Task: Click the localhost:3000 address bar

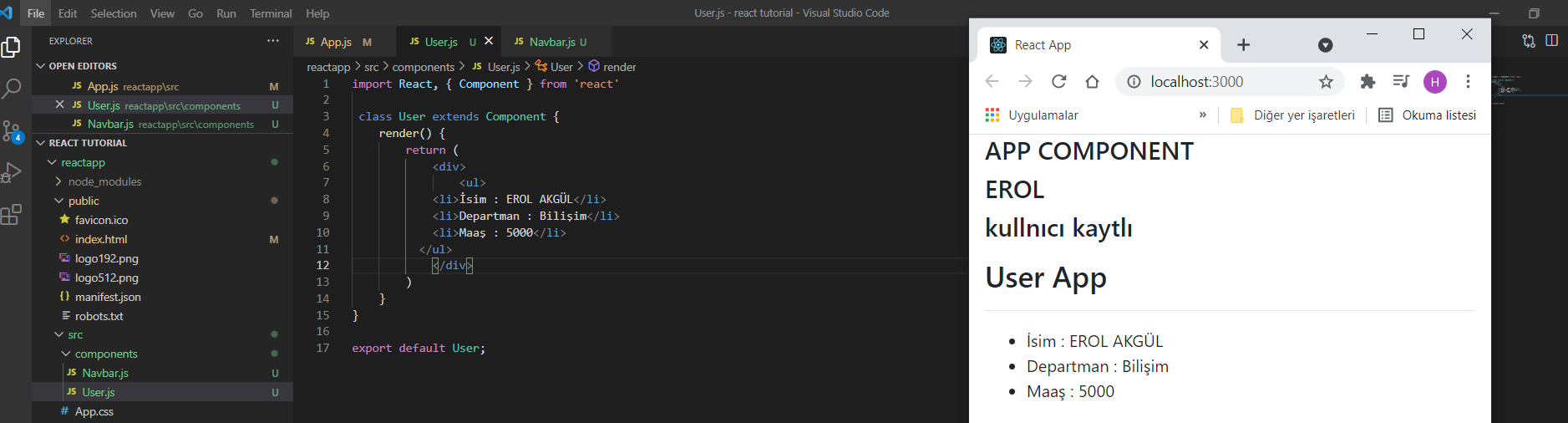Action: pyautogui.click(x=1220, y=81)
